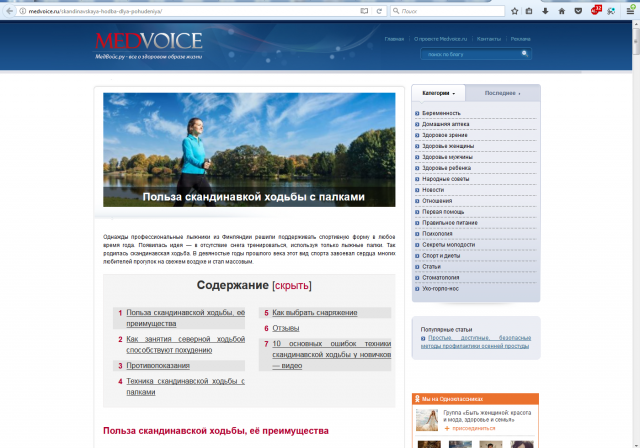Open the Реклама menu link

tap(520, 39)
